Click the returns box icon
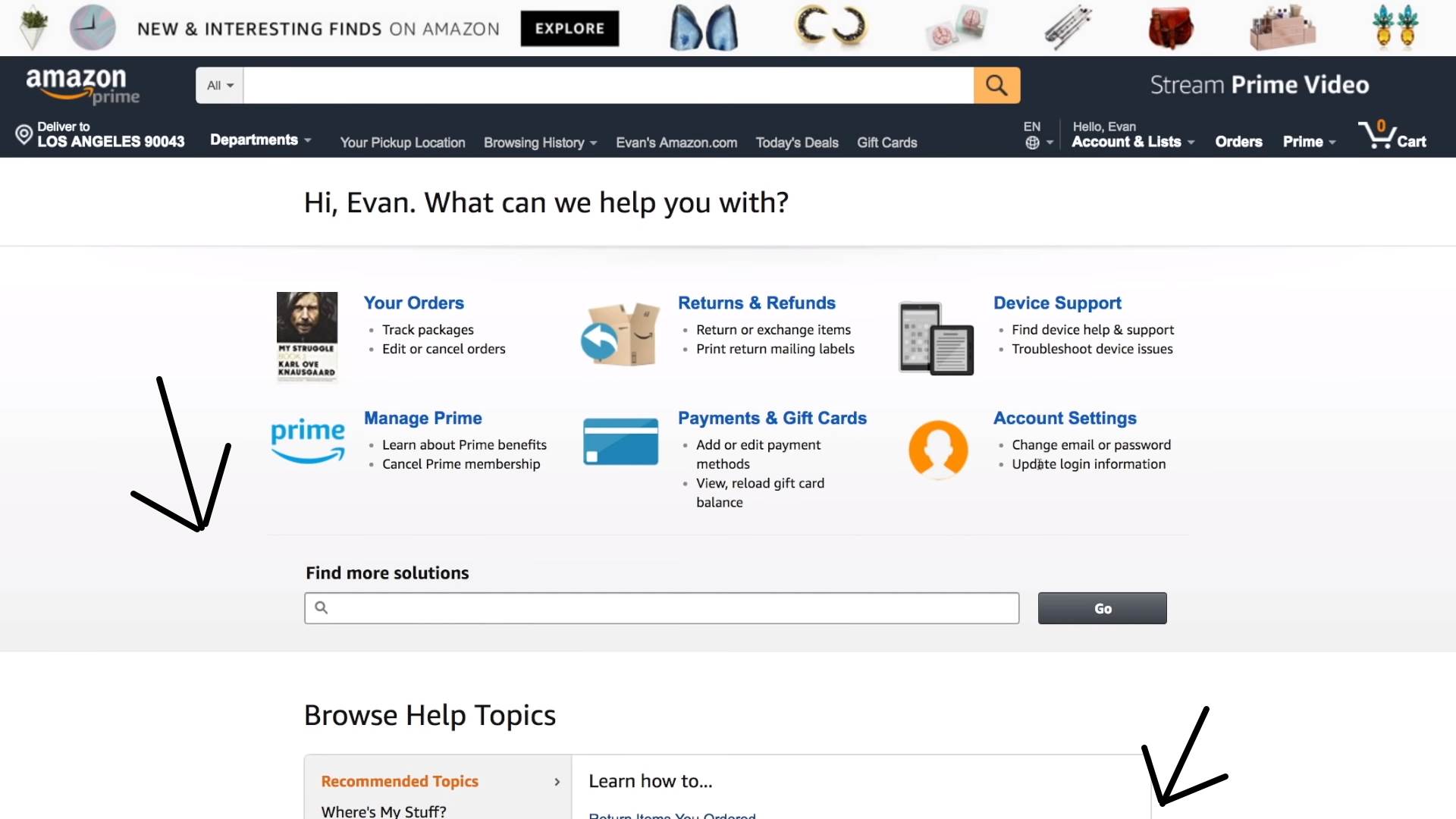This screenshot has height=819, width=1456. [620, 335]
